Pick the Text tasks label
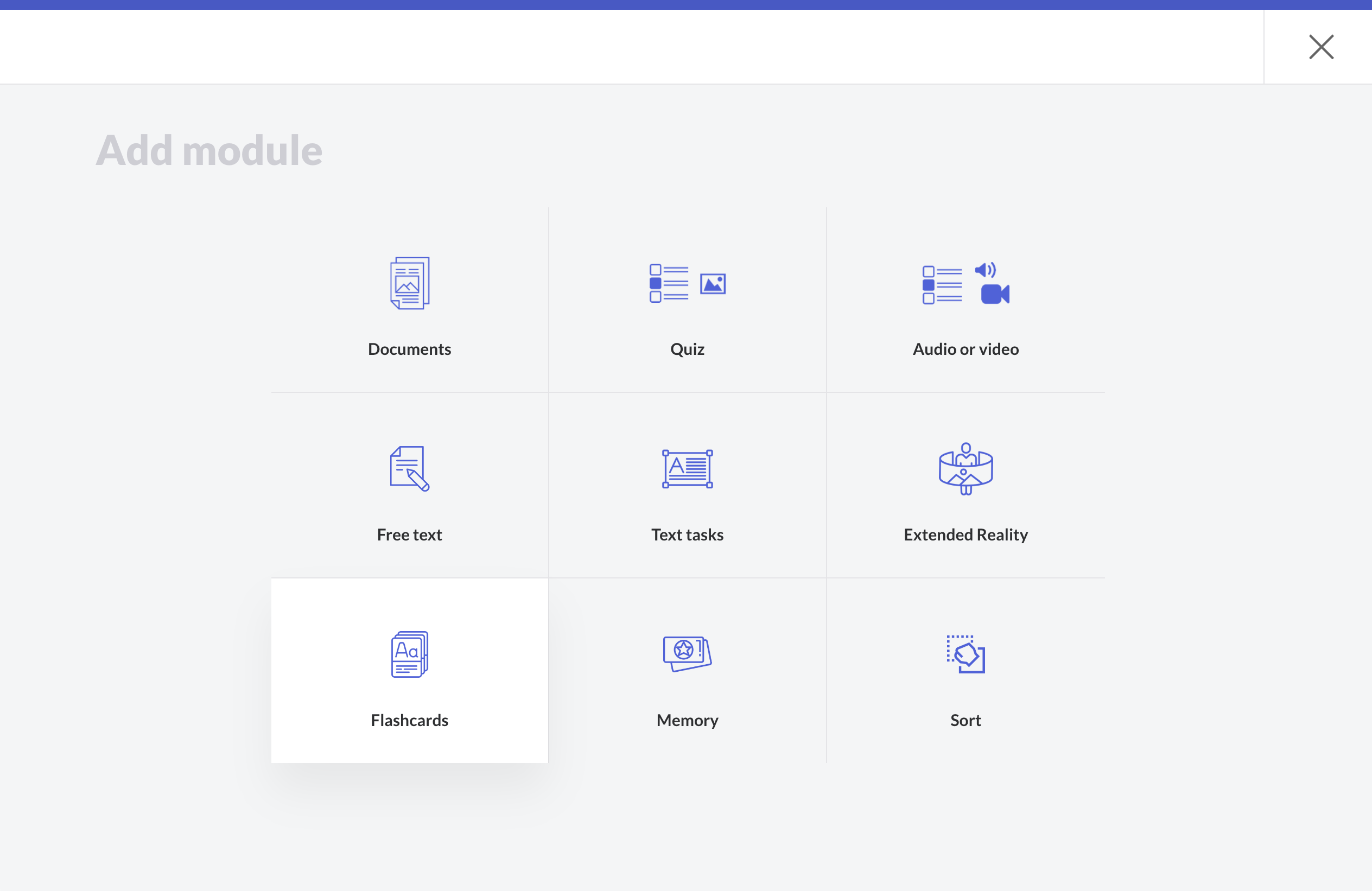The width and height of the screenshot is (1372, 891). 687,535
